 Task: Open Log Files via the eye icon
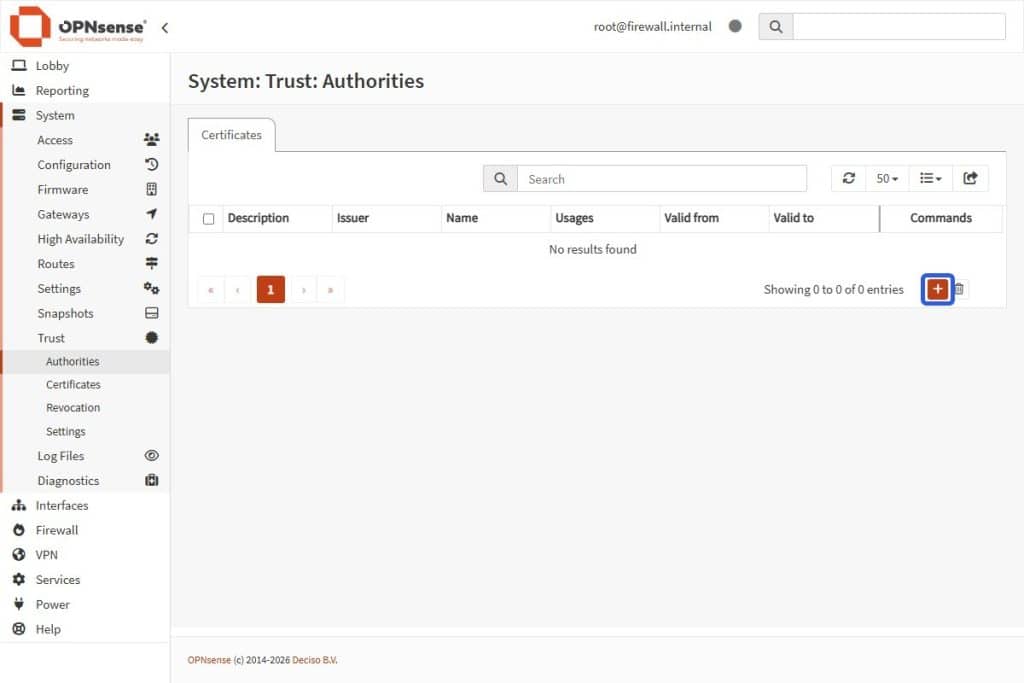point(152,455)
